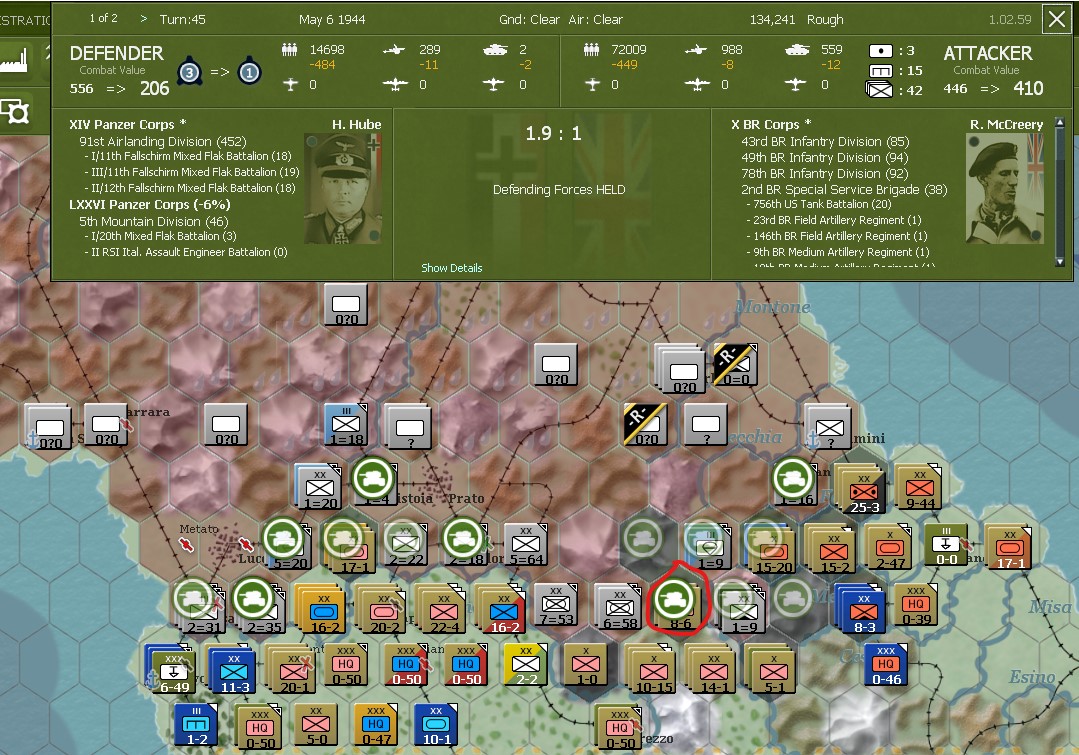Select the 20-2 armored counter
The height and width of the screenshot is (755, 1079).
point(383,610)
